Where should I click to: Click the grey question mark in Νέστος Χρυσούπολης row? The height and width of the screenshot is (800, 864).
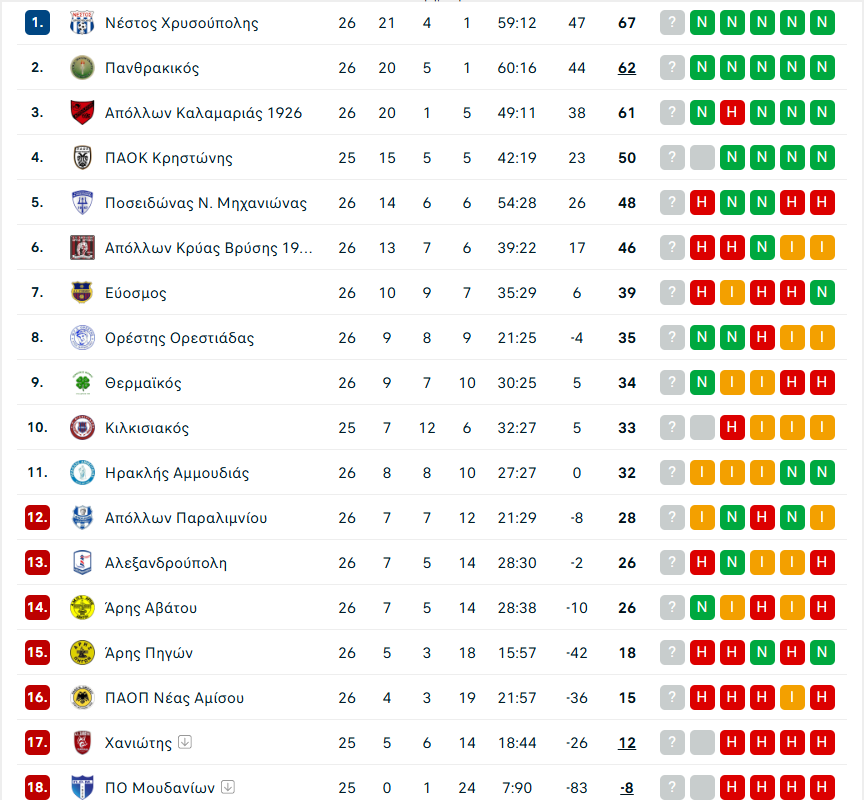[x=672, y=23]
